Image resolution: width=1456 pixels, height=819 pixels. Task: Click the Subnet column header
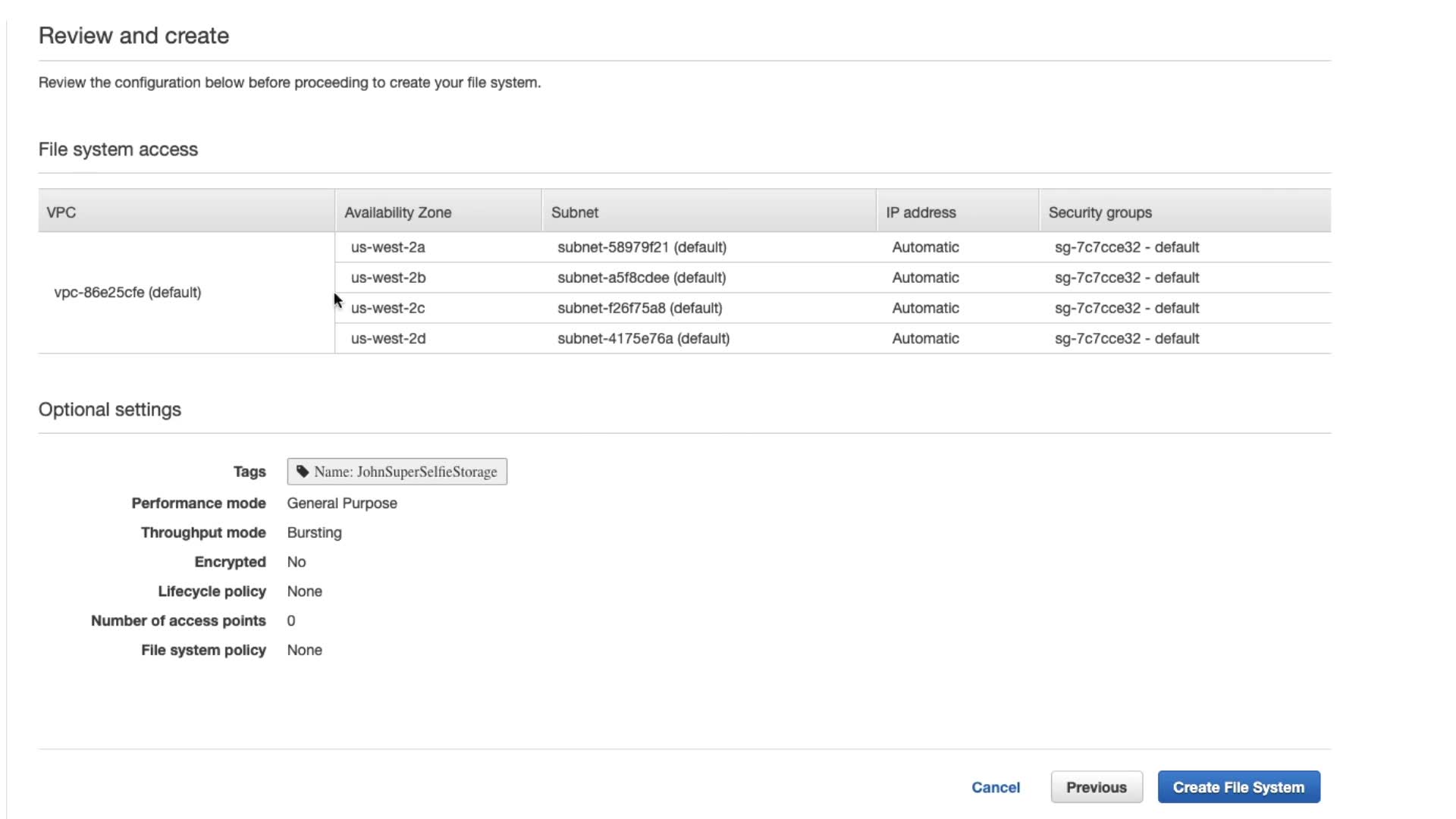point(574,212)
